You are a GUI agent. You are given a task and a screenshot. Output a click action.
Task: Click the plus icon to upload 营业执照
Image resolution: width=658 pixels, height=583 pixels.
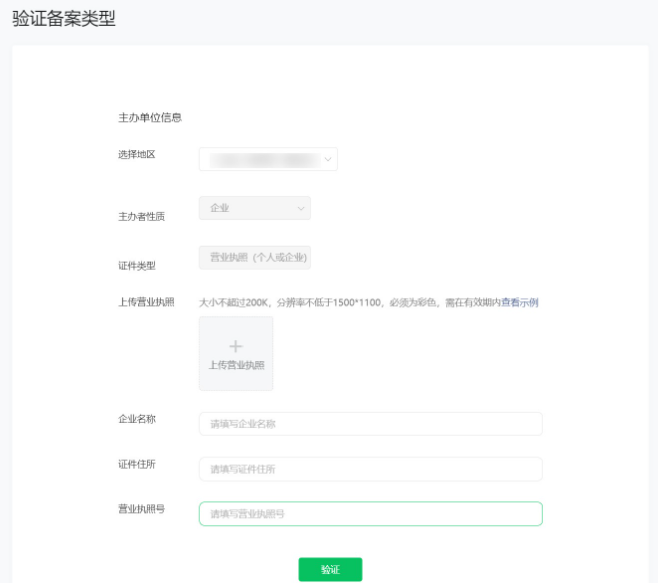point(236,346)
